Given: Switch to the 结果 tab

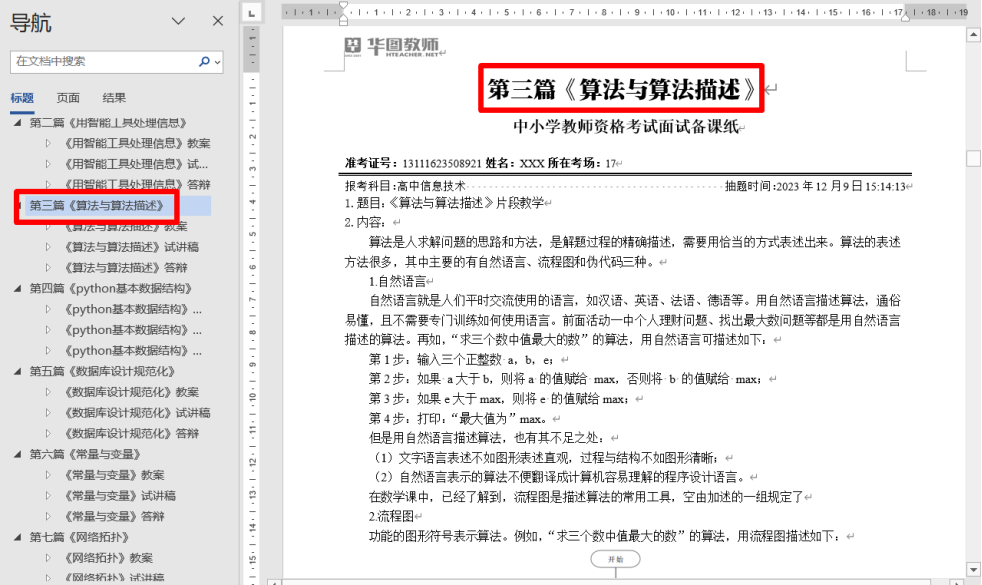Looking at the screenshot, I should point(114,98).
